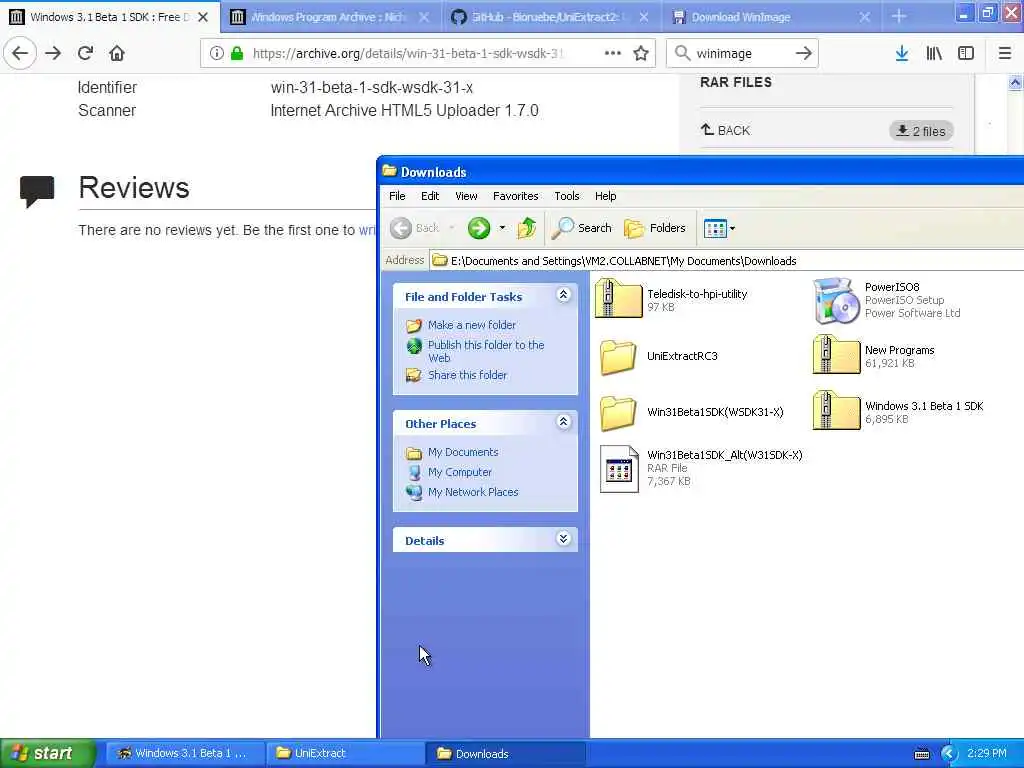Expand hidden system tray icons
The image size is (1024, 768).
point(948,754)
